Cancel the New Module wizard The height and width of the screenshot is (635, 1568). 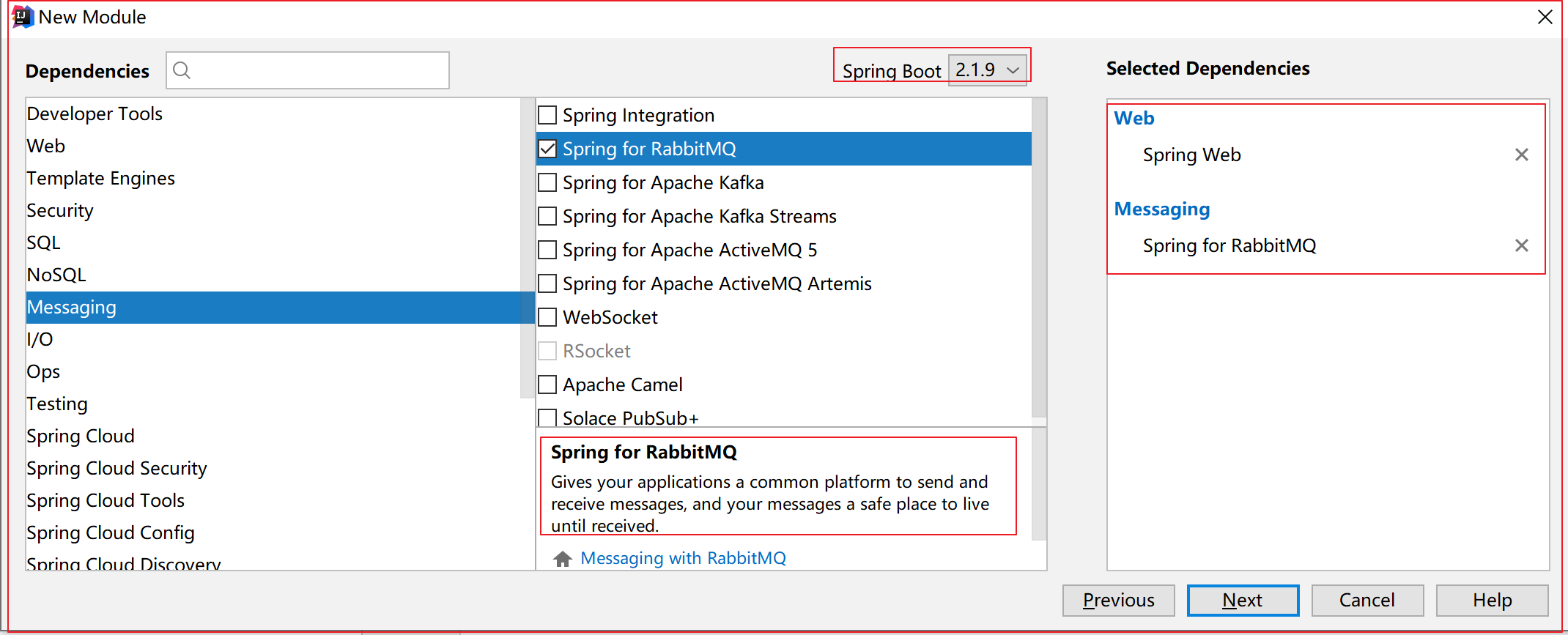pos(1367,601)
